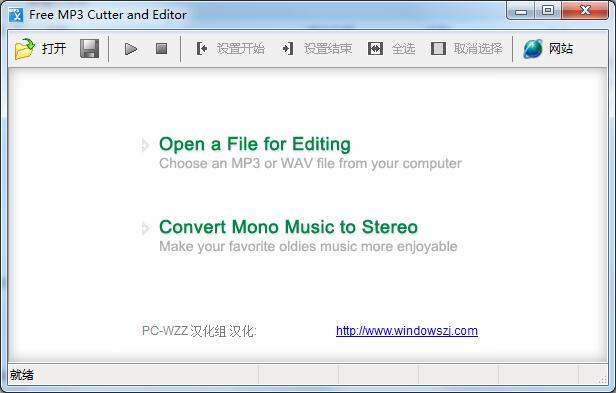Click the arrow beside Open a File
616x393 pixels.
coord(145,145)
